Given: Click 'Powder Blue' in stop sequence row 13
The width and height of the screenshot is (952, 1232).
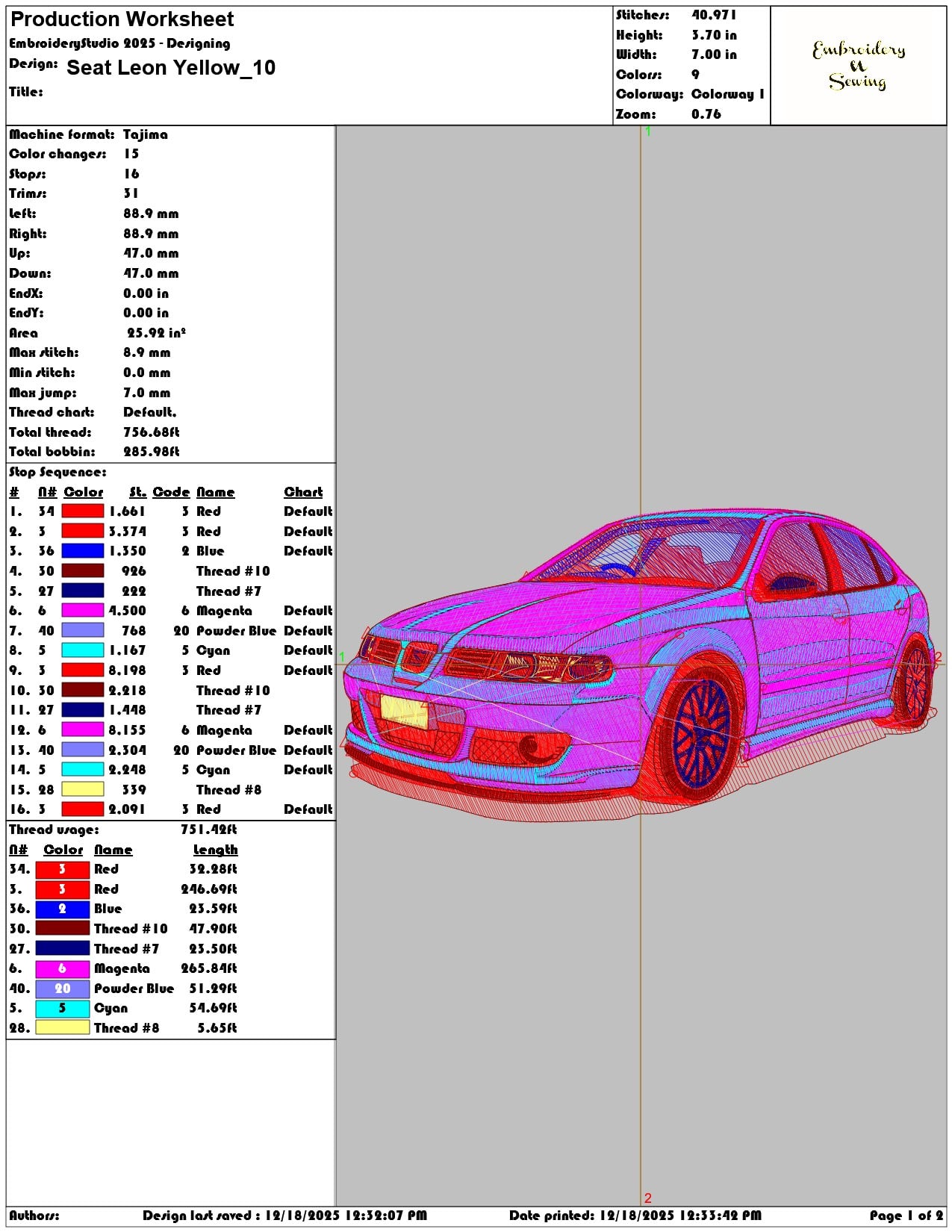Looking at the screenshot, I should [x=236, y=750].
